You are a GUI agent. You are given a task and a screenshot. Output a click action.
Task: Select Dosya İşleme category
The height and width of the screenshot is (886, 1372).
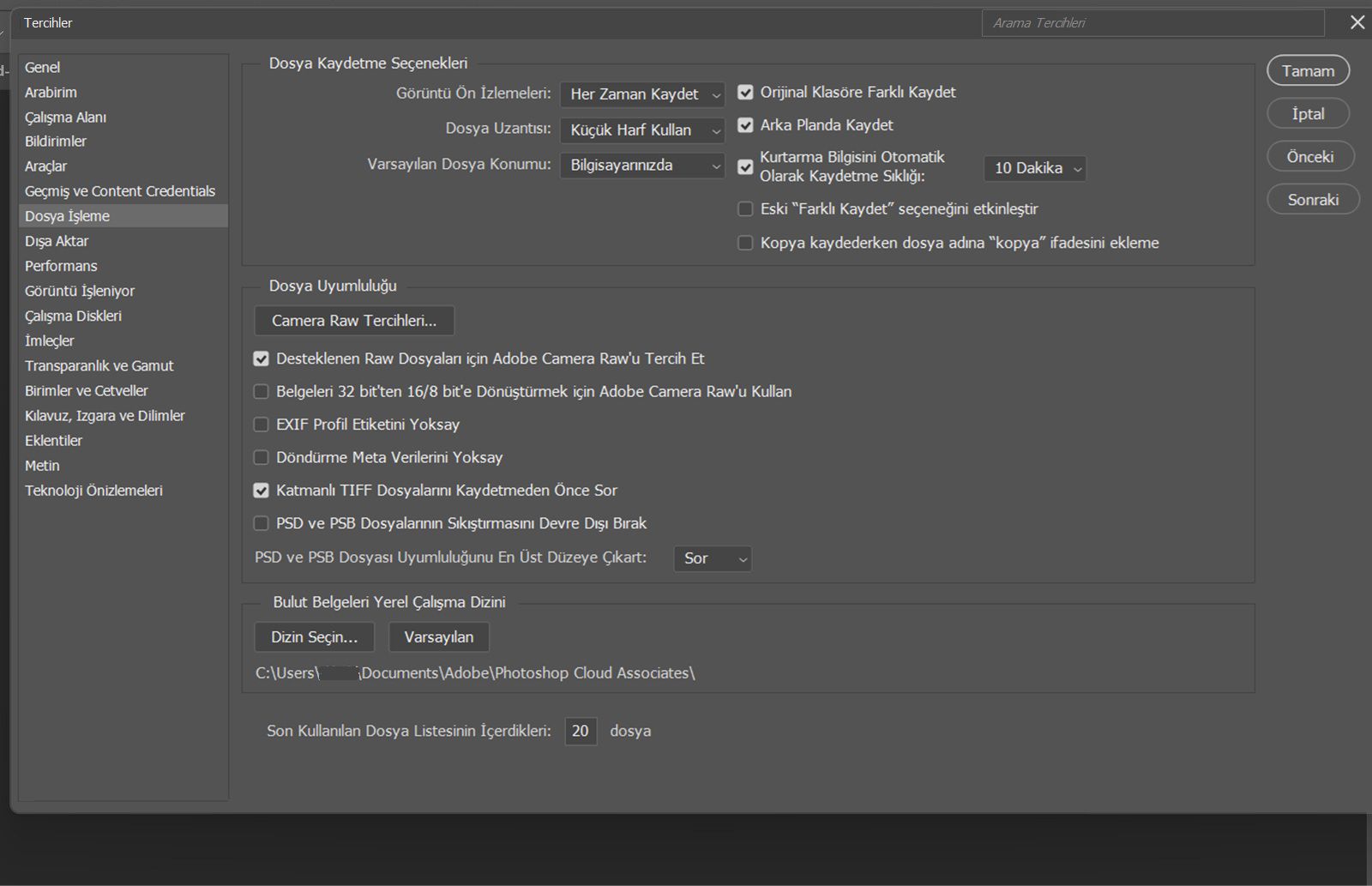123,216
